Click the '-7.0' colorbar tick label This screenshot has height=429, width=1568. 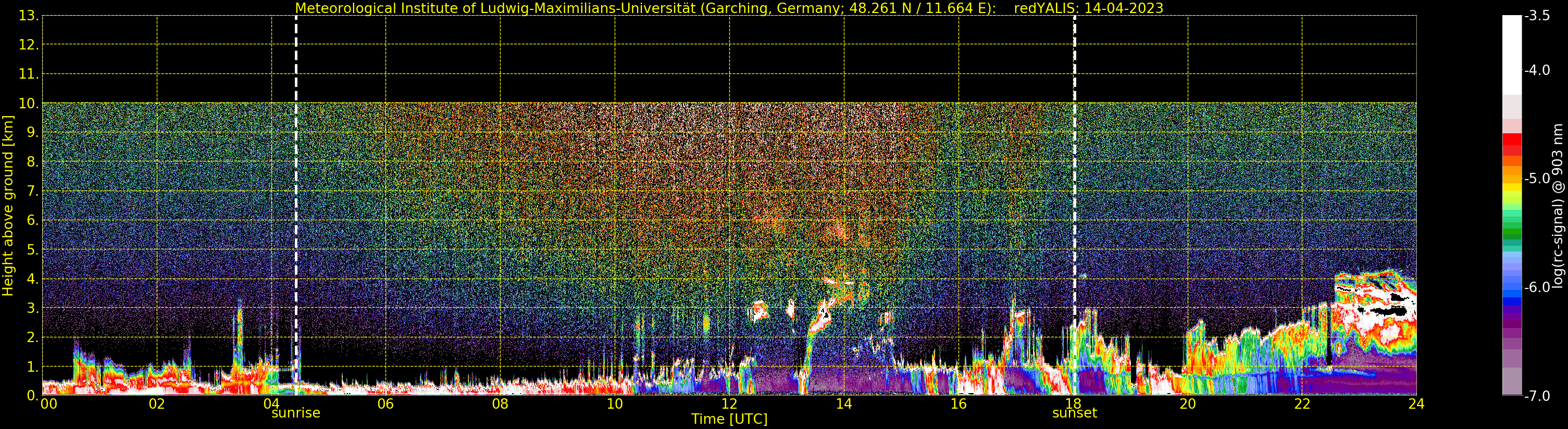point(1537,396)
